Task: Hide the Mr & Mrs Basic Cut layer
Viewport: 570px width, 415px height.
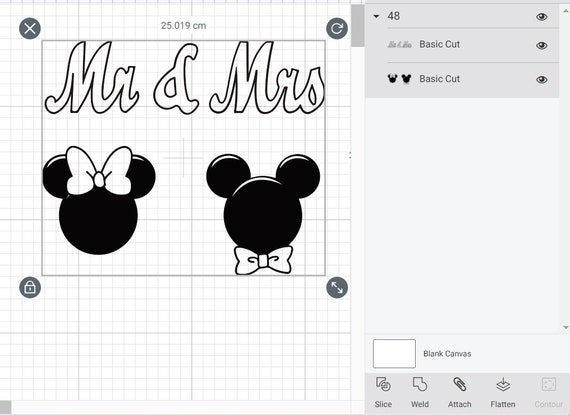Action: [x=542, y=45]
